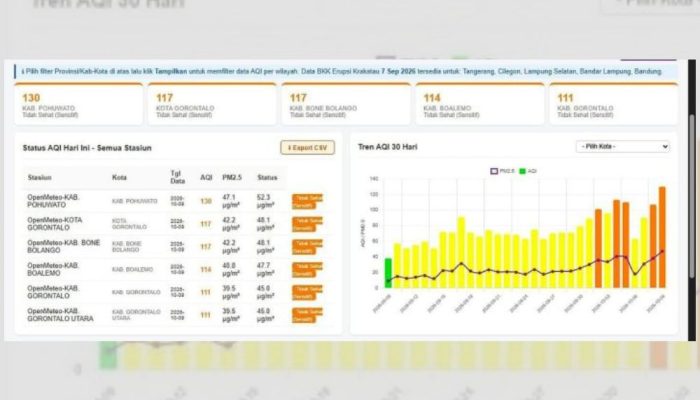Click the 47.7 µg/m³ value cell
Screen dimensions: 700x400
click(266, 269)
